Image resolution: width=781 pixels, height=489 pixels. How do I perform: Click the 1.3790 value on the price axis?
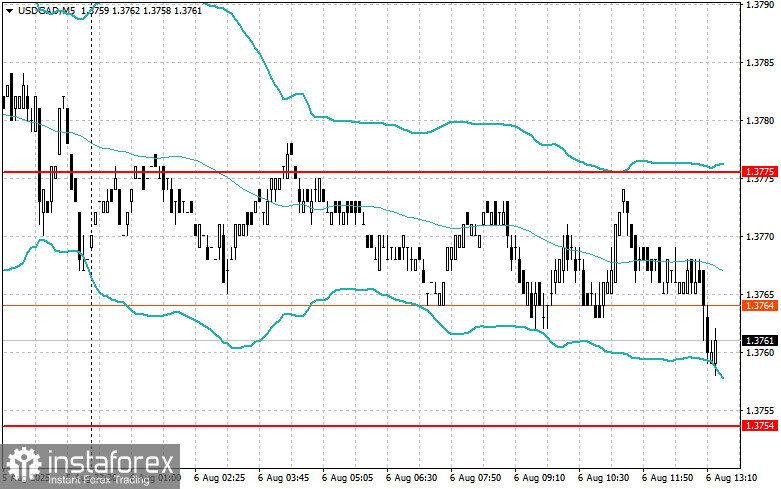click(x=760, y=5)
